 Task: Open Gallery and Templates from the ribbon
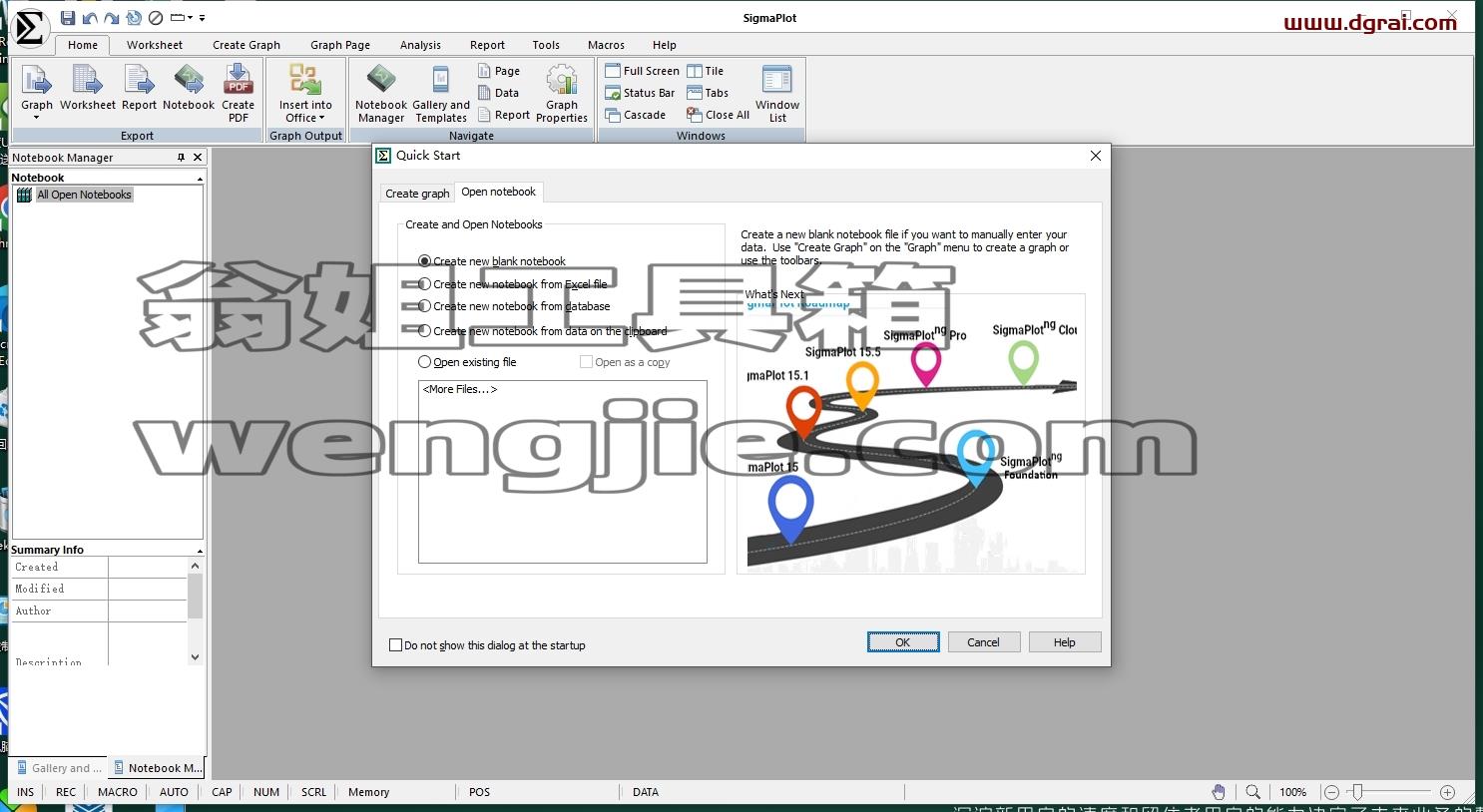[441, 93]
